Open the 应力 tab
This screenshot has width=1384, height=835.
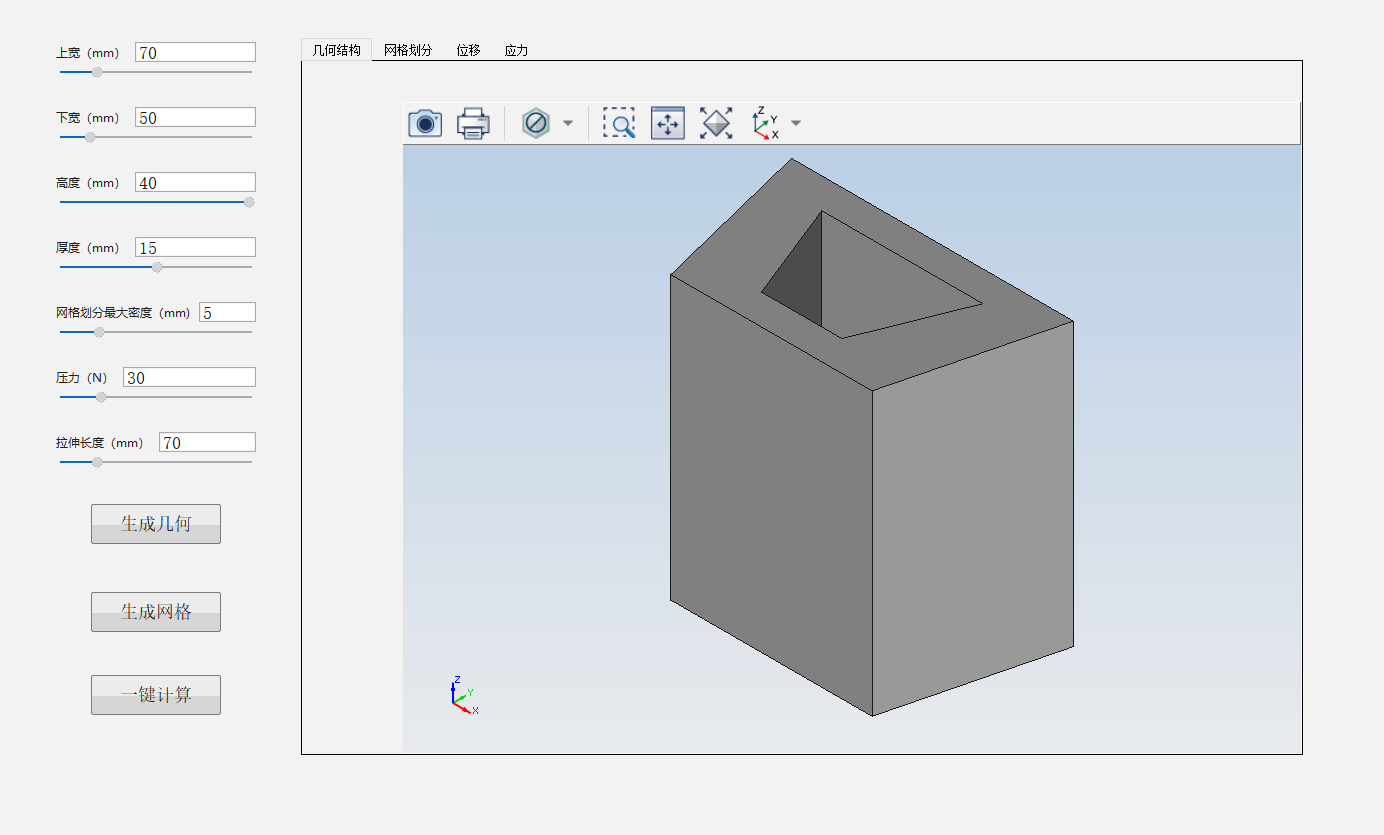(x=516, y=50)
